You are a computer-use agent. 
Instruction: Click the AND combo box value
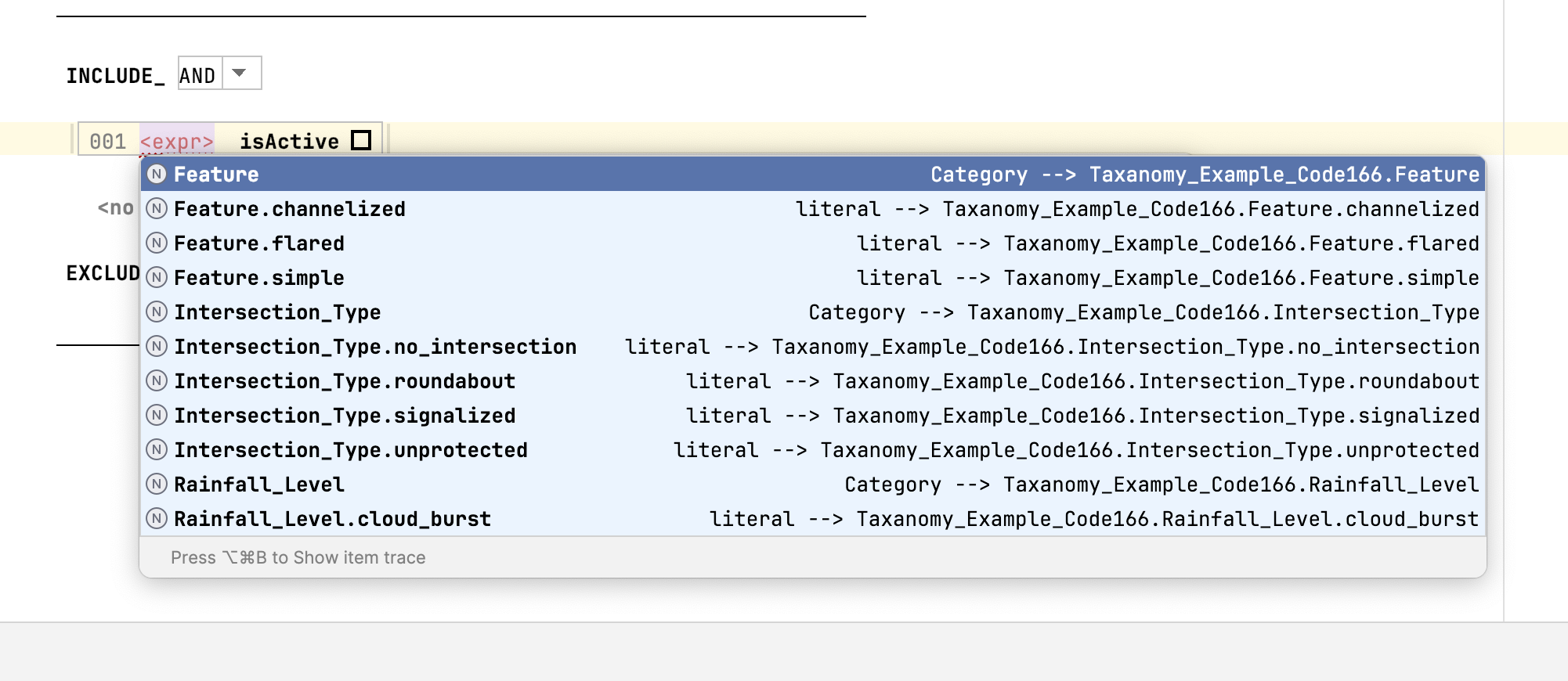coord(197,76)
